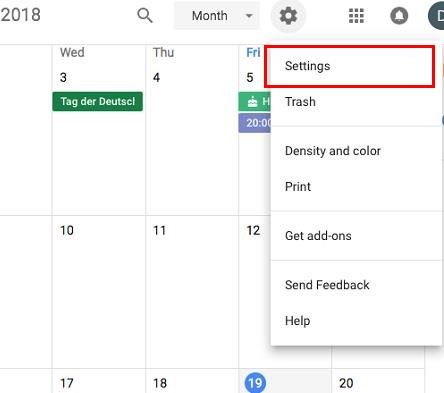The image size is (444, 393).
Task: Open the account avatar
Action: click(x=436, y=16)
